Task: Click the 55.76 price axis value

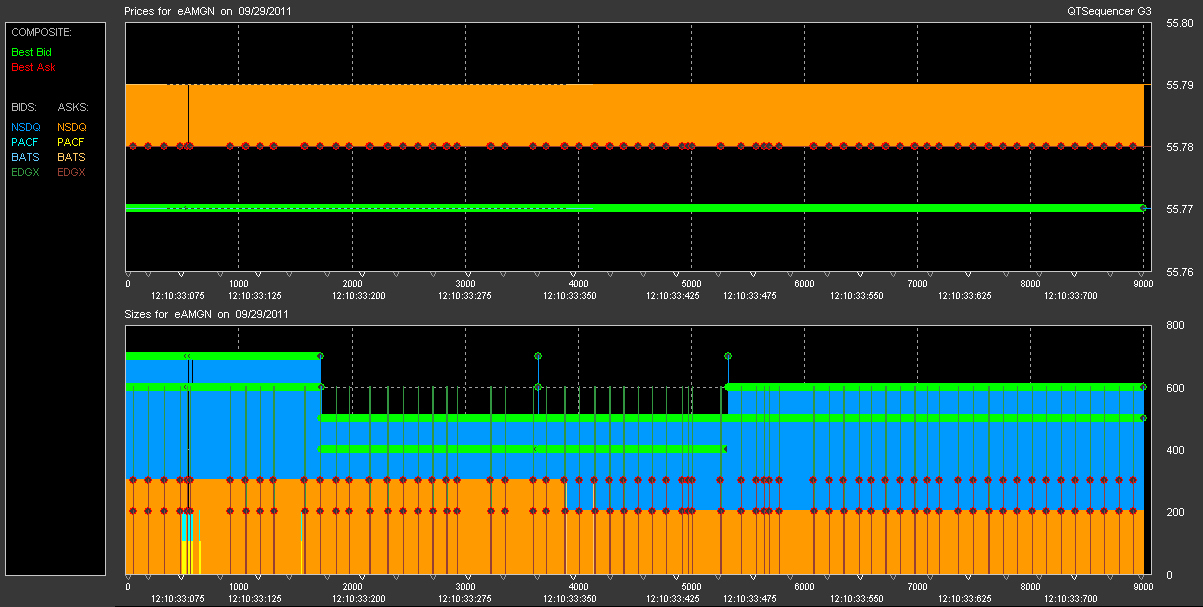Action: [x=1179, y=271]
